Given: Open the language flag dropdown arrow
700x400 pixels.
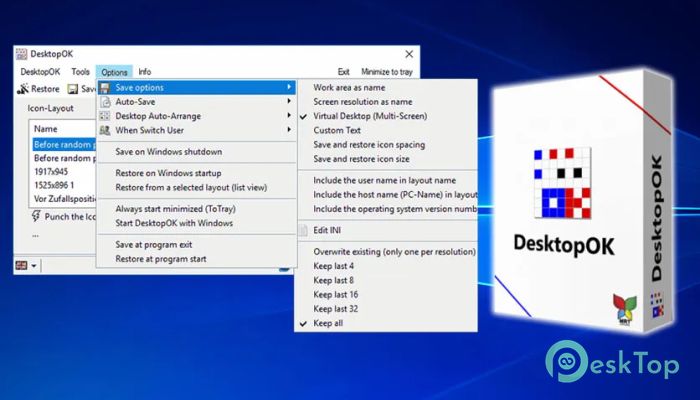Looking at the screenshot, I should [34, 266].
